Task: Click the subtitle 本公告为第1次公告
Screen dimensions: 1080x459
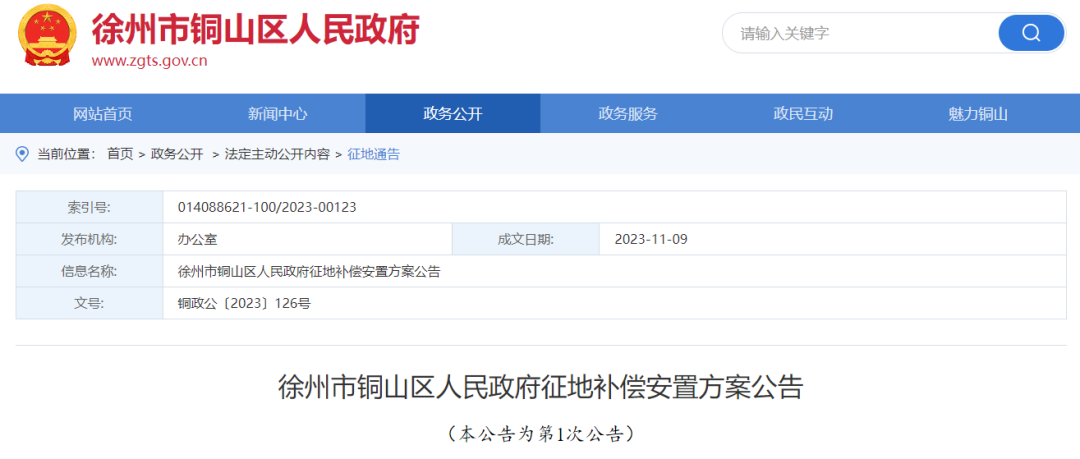Action: 541,434
